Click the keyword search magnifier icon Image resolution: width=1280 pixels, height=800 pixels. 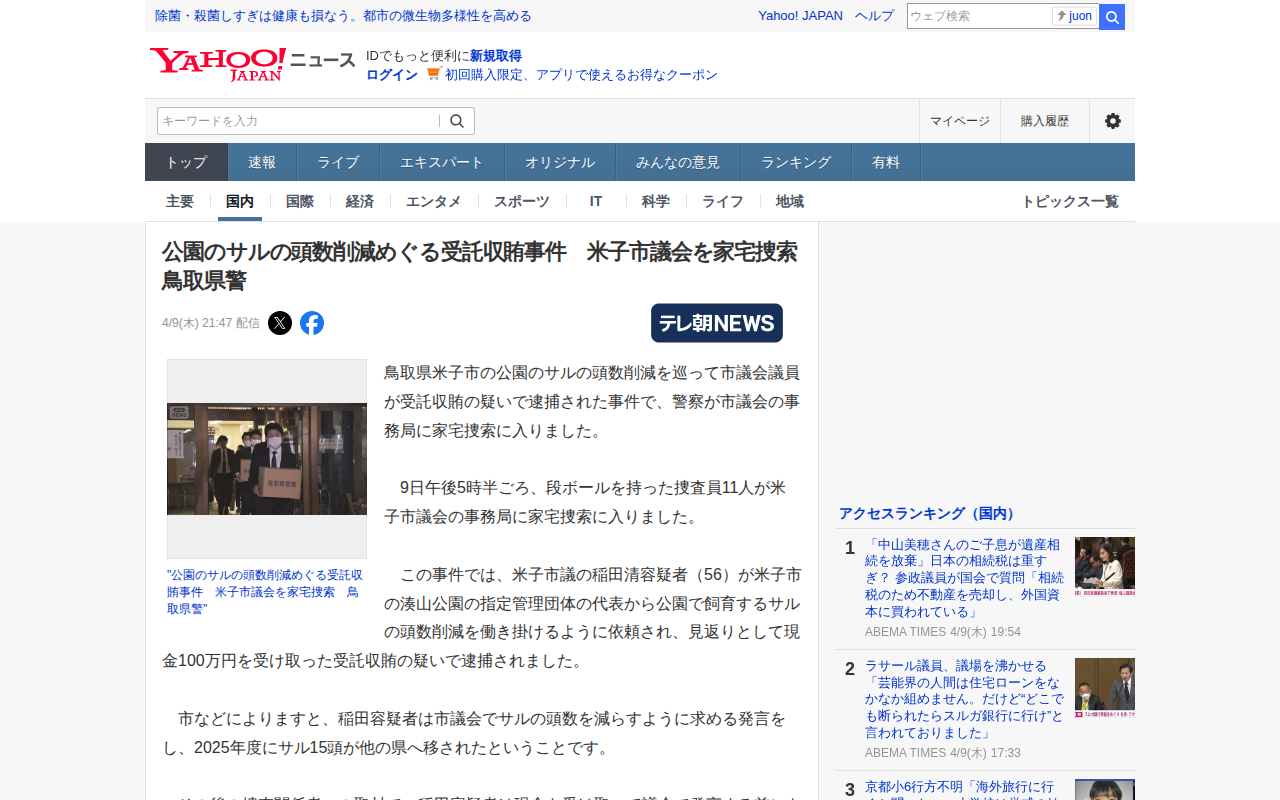[x=457, y=121]
